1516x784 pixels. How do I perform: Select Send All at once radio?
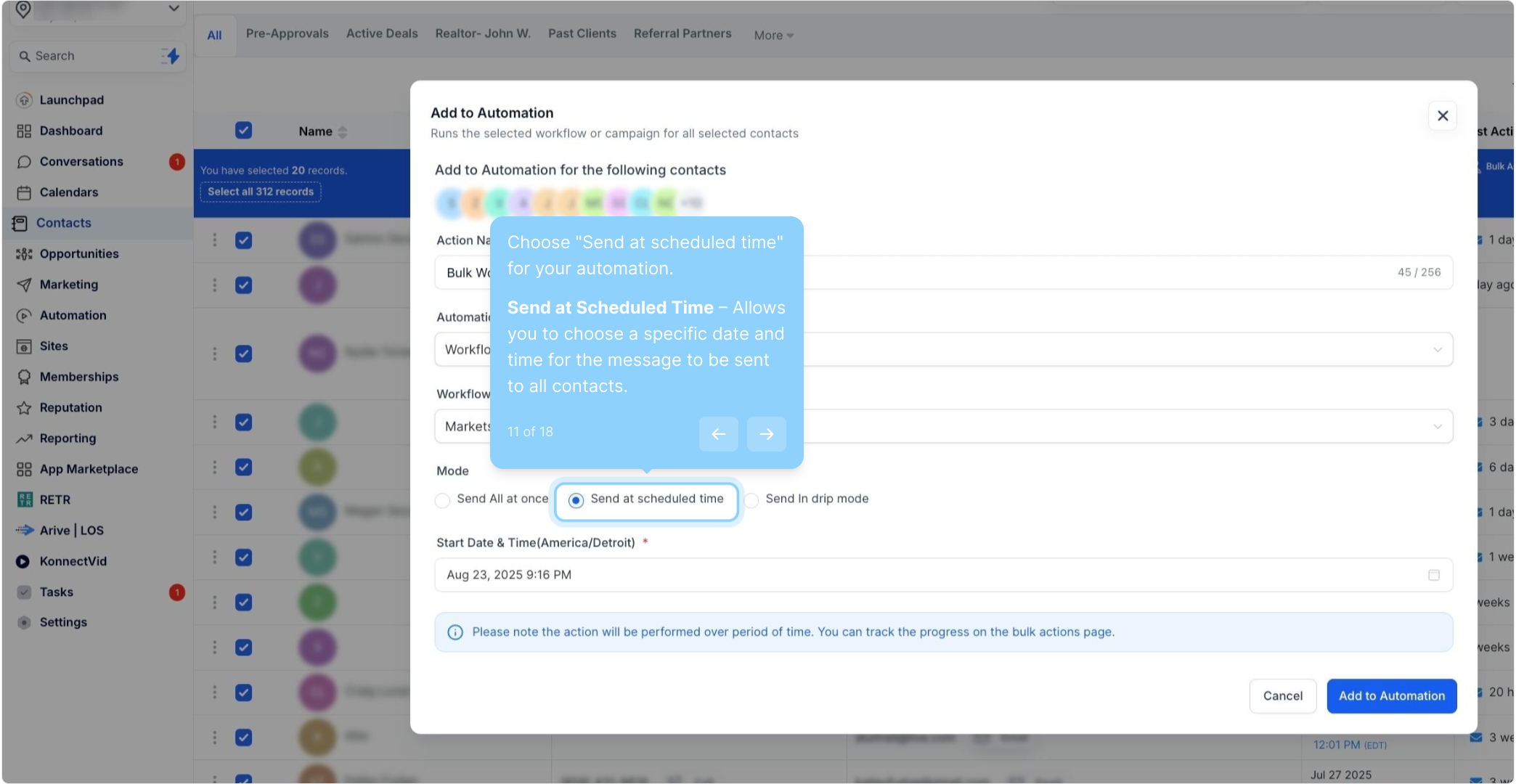(442, 500)
